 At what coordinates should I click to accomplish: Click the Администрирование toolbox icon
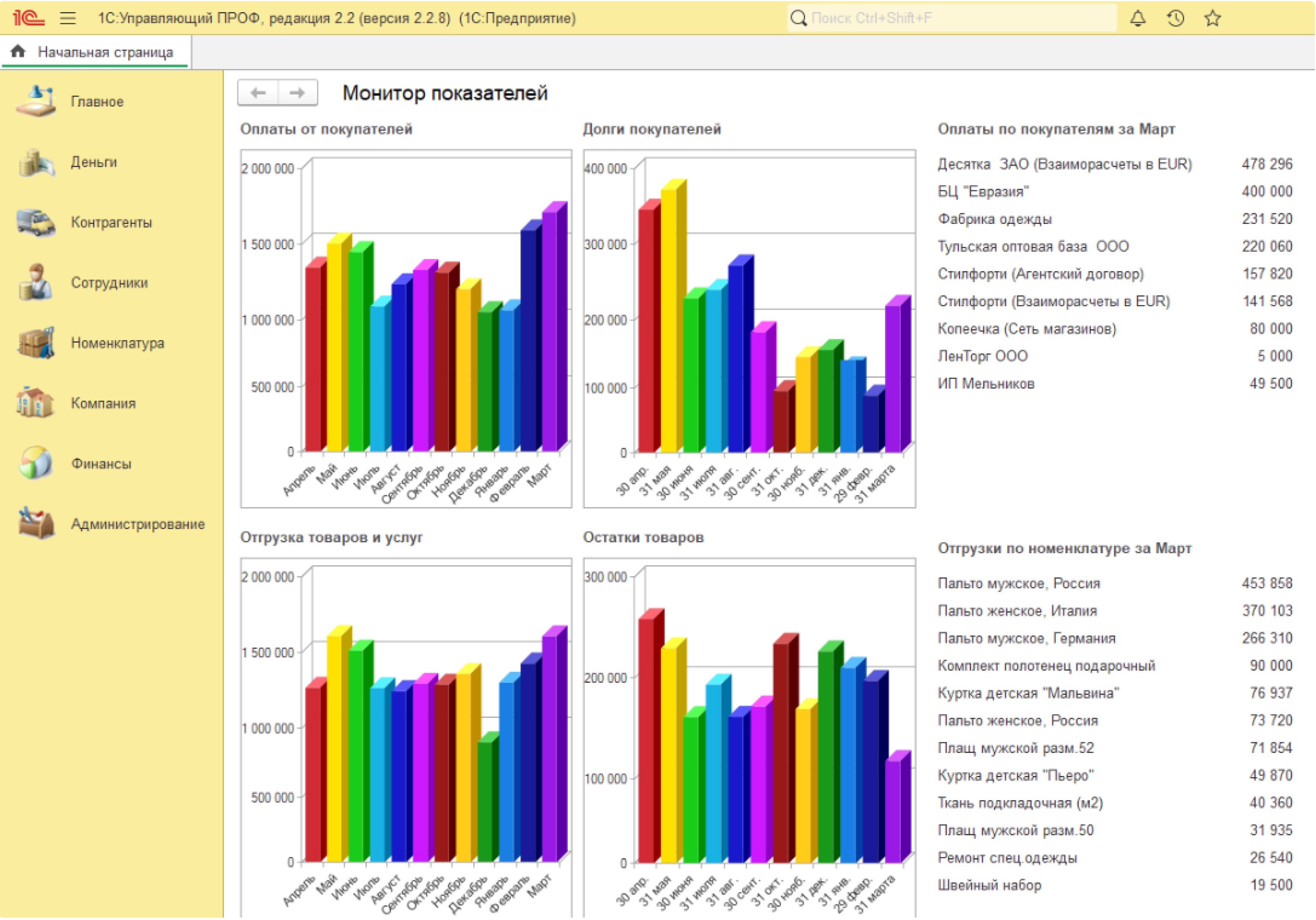[x=36, y=524]
